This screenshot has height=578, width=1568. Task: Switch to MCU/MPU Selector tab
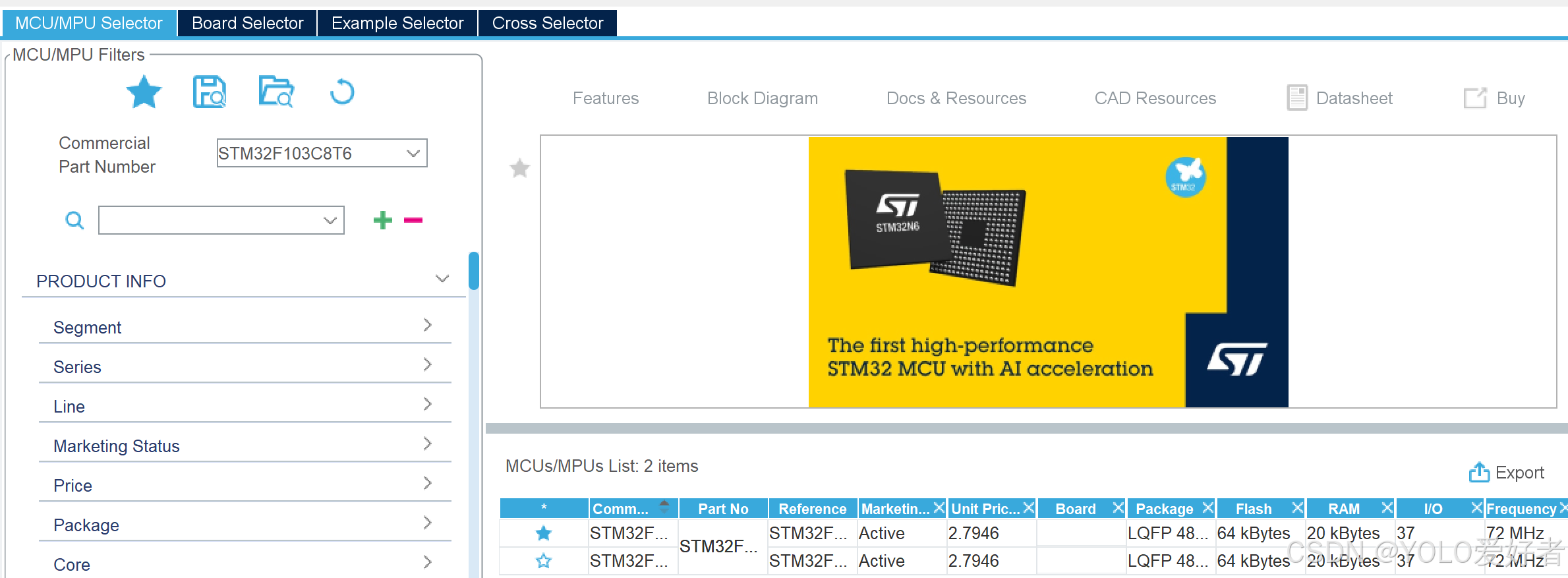[x=89, y=23]
